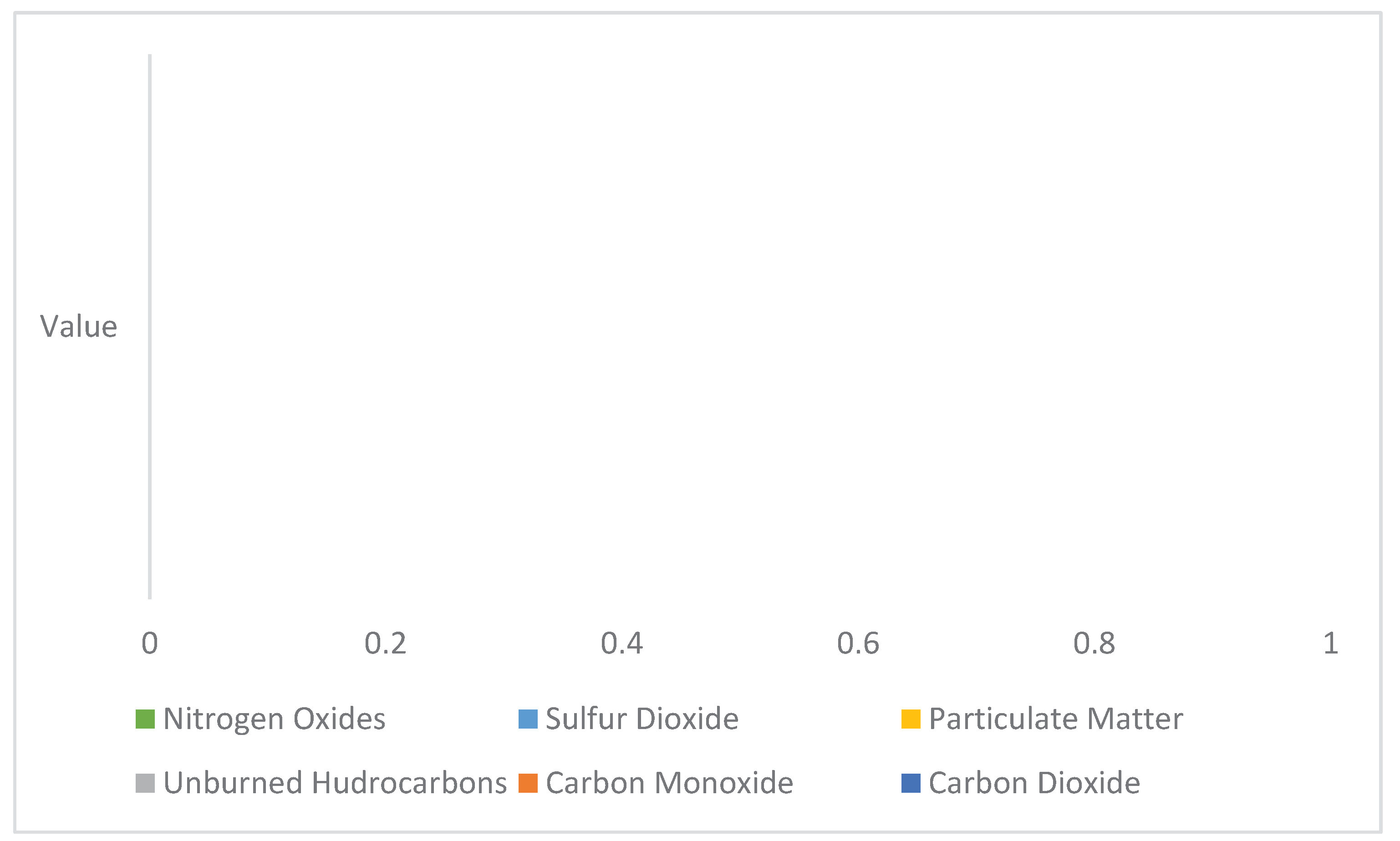The image size is (1400, 841).
Task: Select the 0.2 axis tick label
Action: (386, 643)
